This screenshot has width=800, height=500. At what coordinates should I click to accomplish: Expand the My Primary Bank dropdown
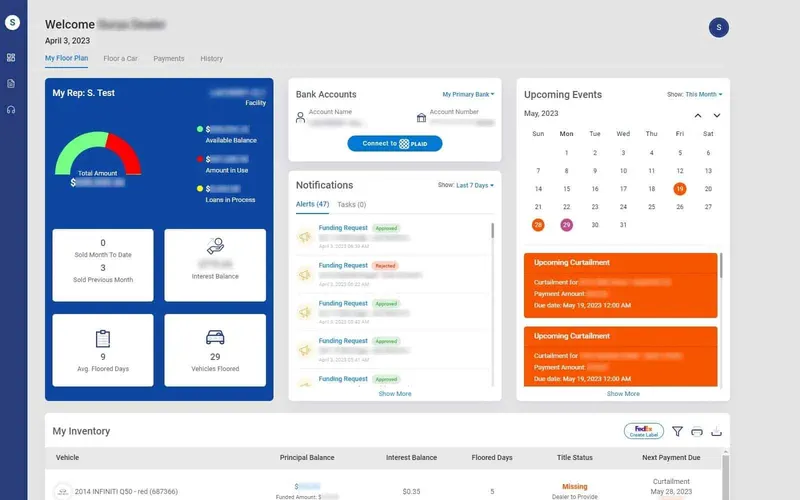coord(468,94)
